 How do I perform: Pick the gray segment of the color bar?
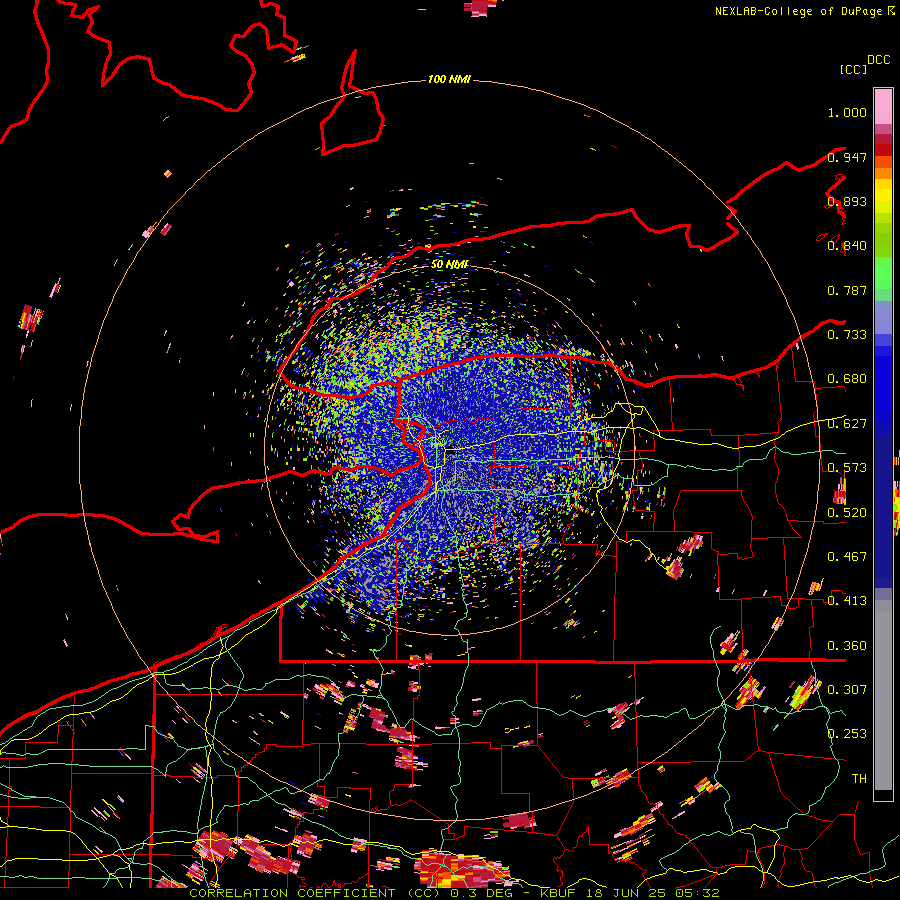coord(883,695)
